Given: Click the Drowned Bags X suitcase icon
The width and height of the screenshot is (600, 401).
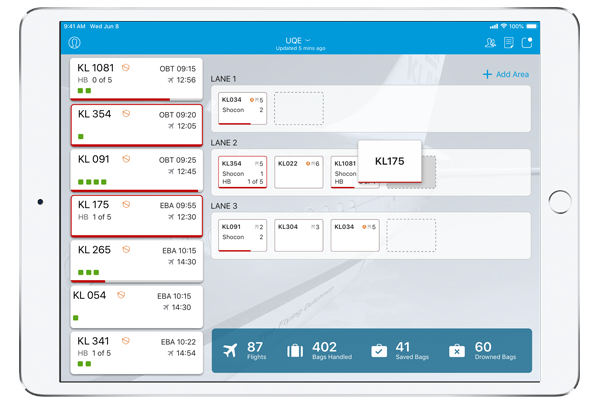Looking at the screenshot, I should coord(457,350).
